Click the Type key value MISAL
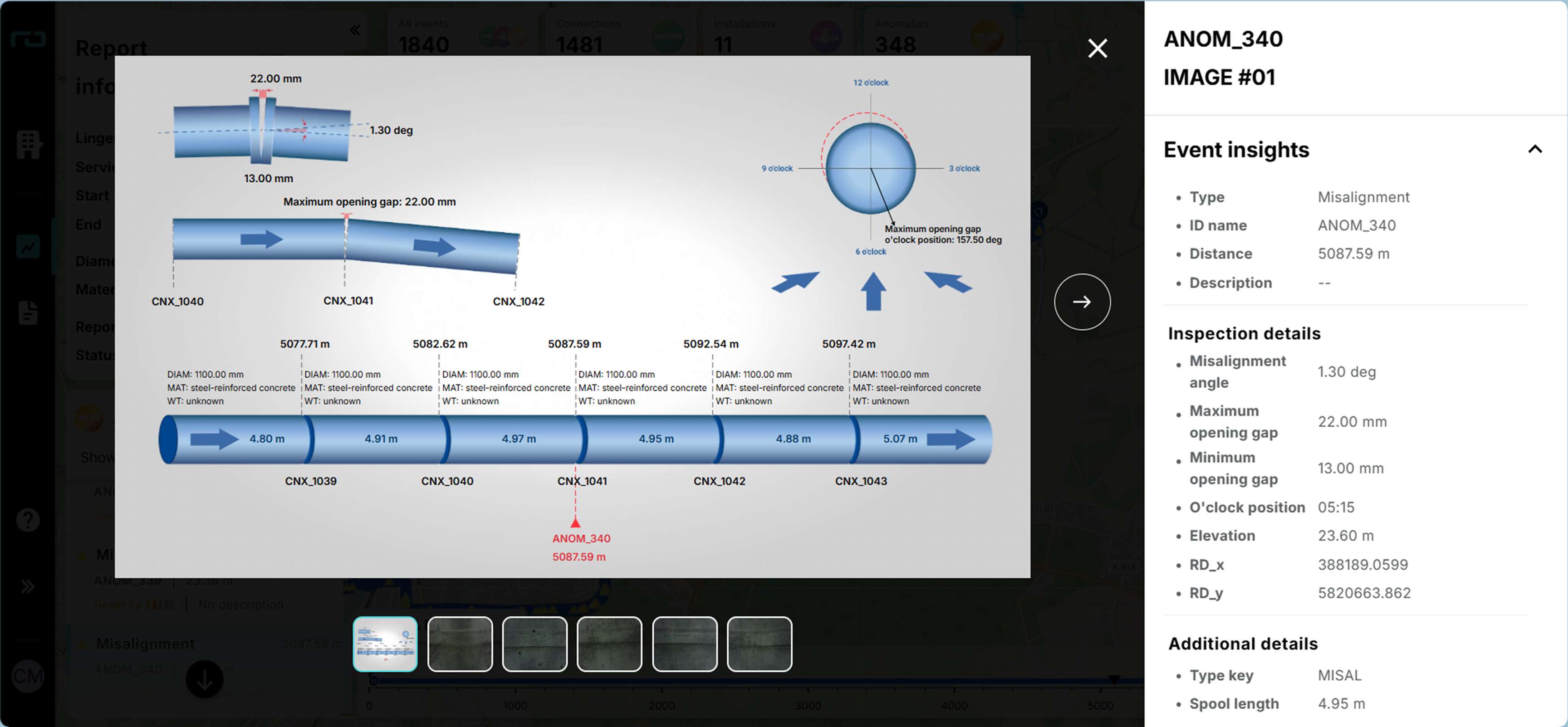 (1339, 676)
